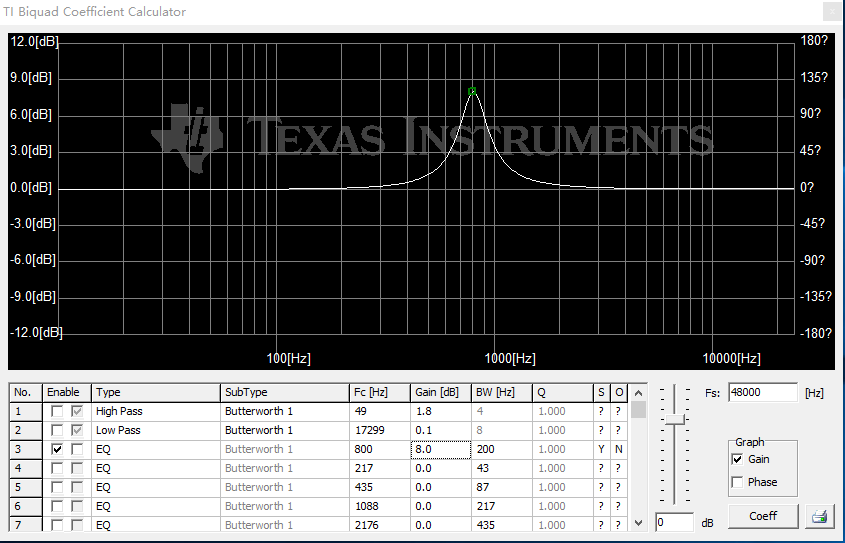This screenshot has height=543, width=845.
Task: Click the Fc value 217 in row 4
Action: (380, 469)
